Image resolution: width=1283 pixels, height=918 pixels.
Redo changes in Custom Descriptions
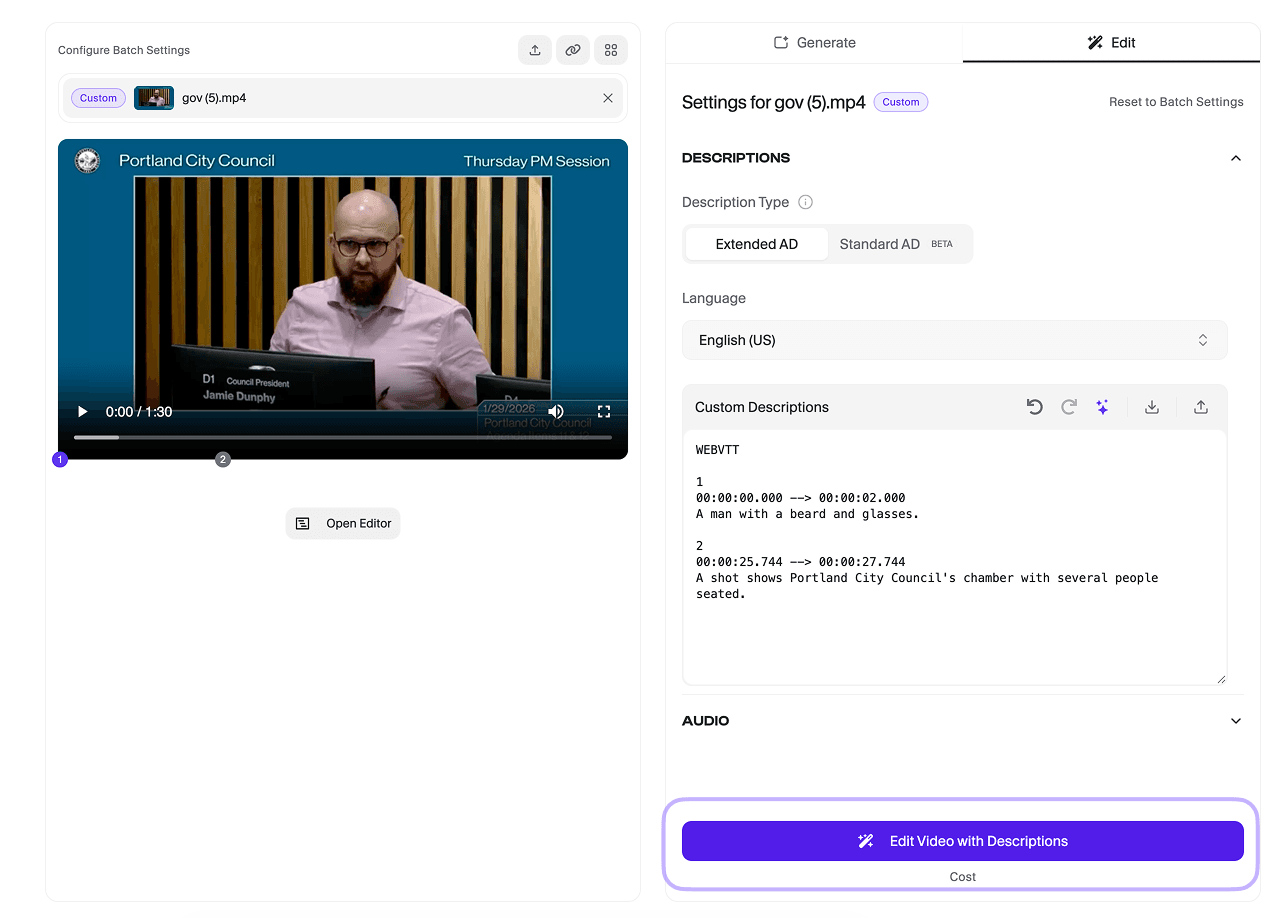click(1068, 407)
